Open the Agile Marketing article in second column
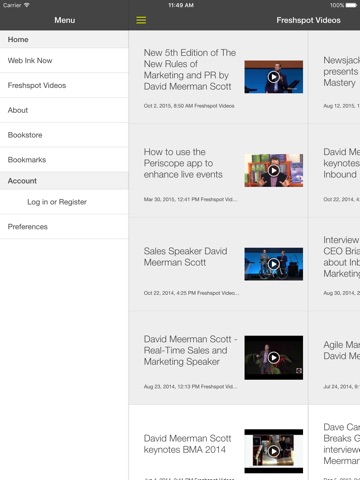 [x=341, y=350]
